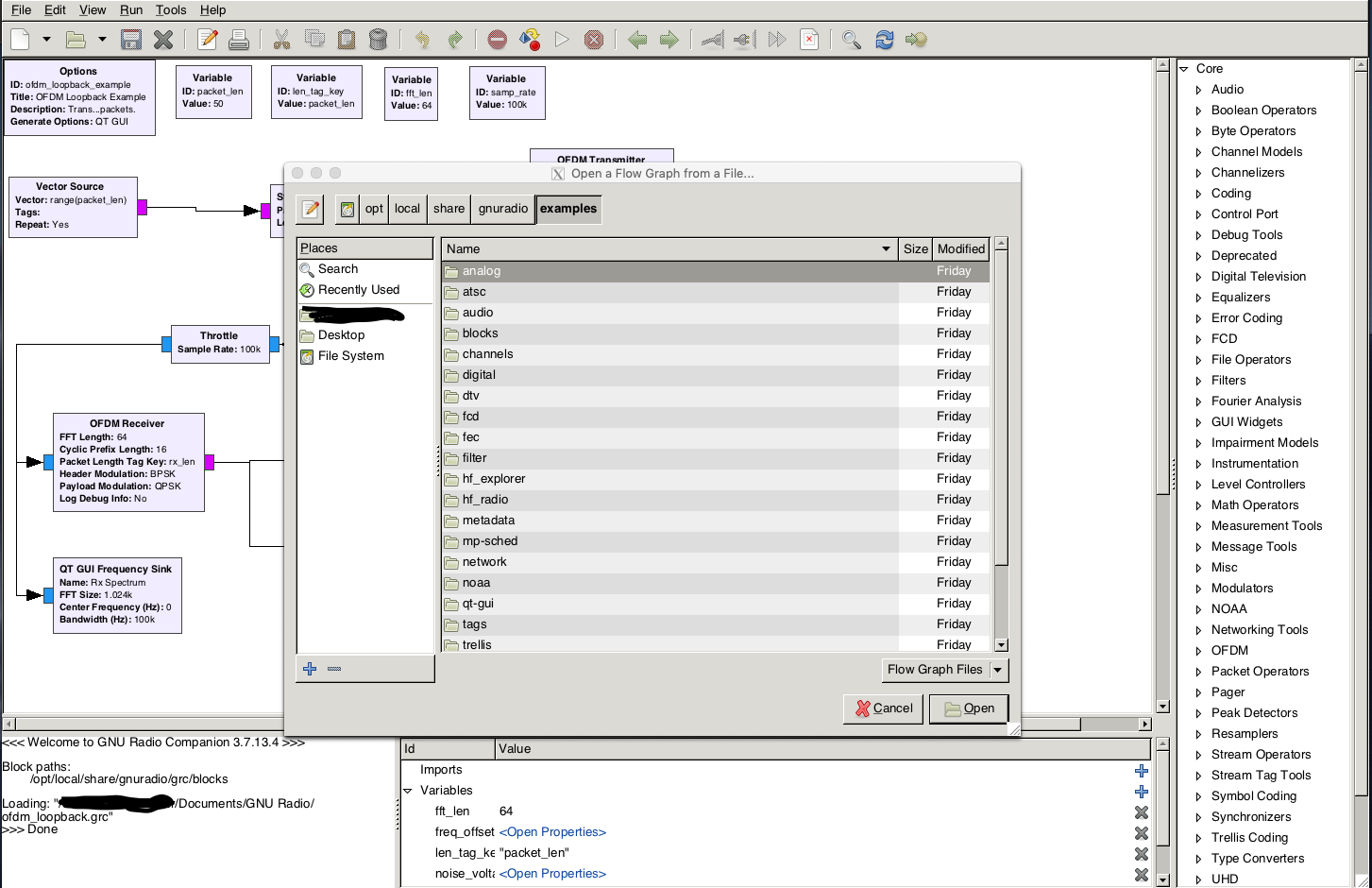Toggle the type-a-file-name pencil button
The height and width of the screenshot is (888, 1372).
pos(311,209)
